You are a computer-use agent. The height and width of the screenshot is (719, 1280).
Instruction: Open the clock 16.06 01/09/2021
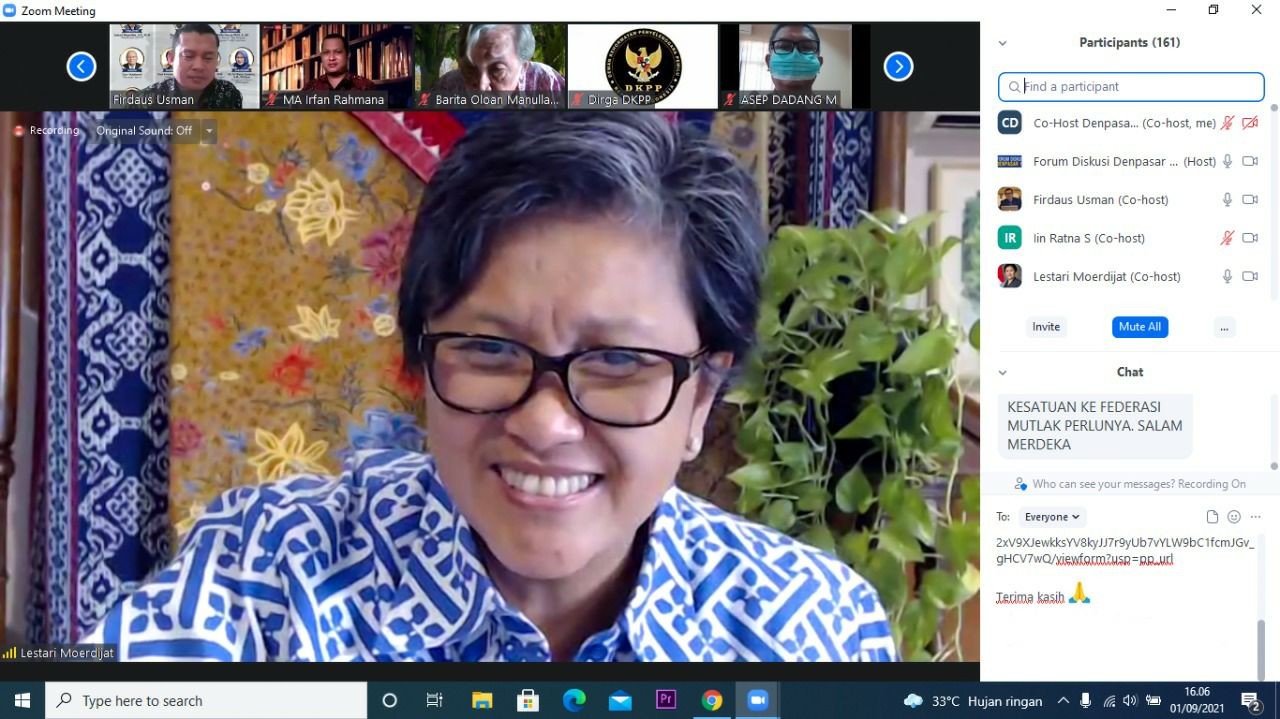(1198, 700)
